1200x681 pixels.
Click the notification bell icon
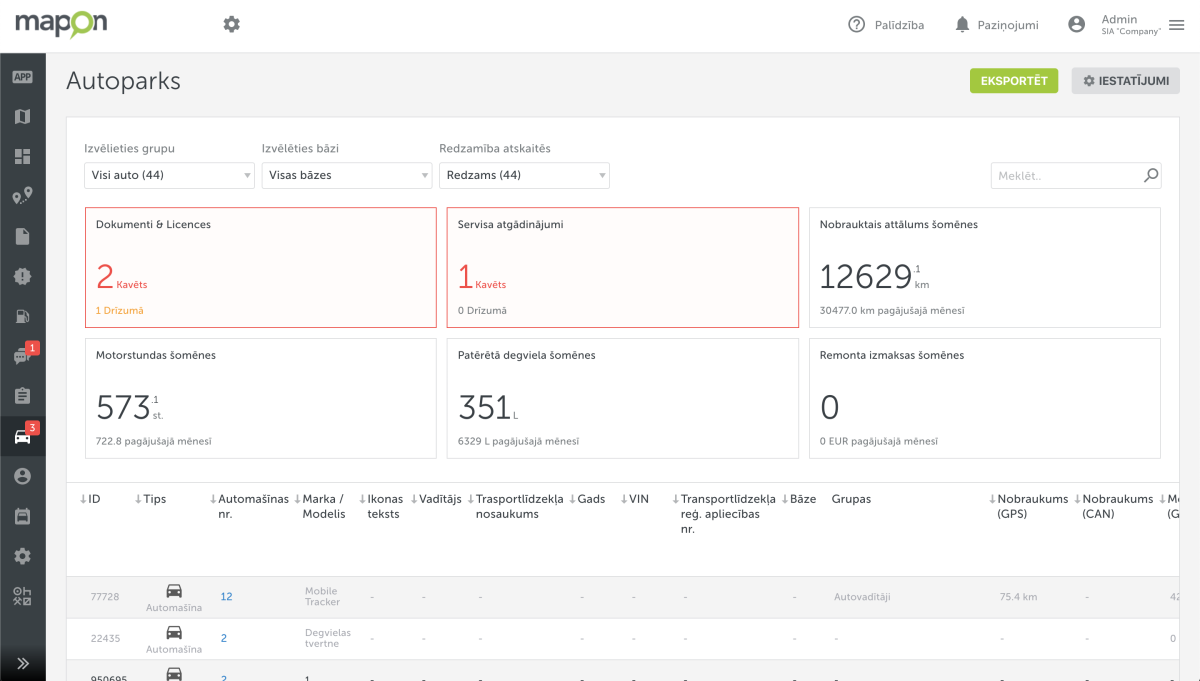click(962, 25)
